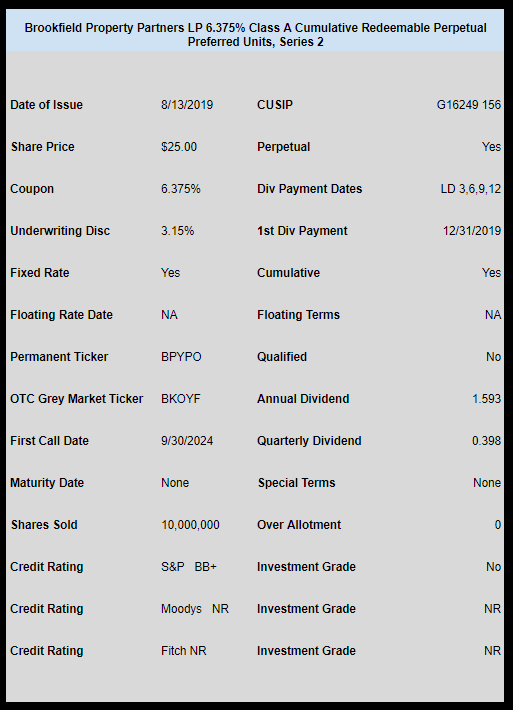This screenshot has width=513, height=710.
Task: Click the Brookfield Property Partners title header
Action: 255,34
